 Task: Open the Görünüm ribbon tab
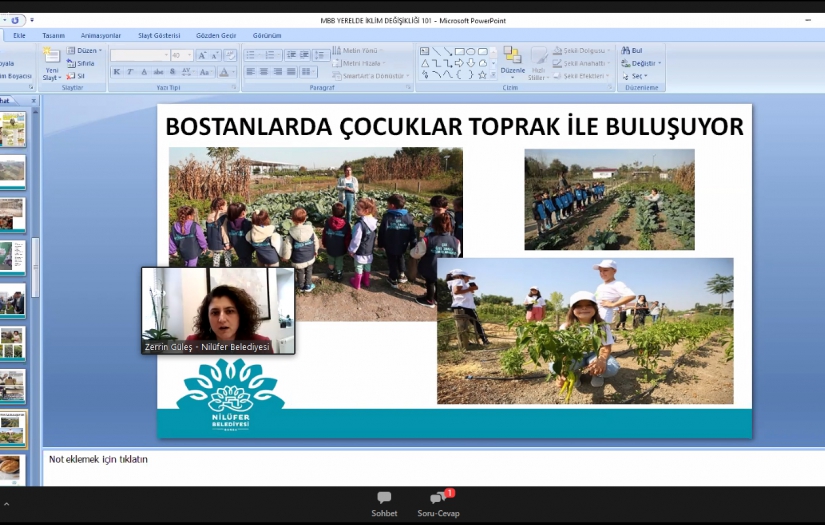point(267,35)
